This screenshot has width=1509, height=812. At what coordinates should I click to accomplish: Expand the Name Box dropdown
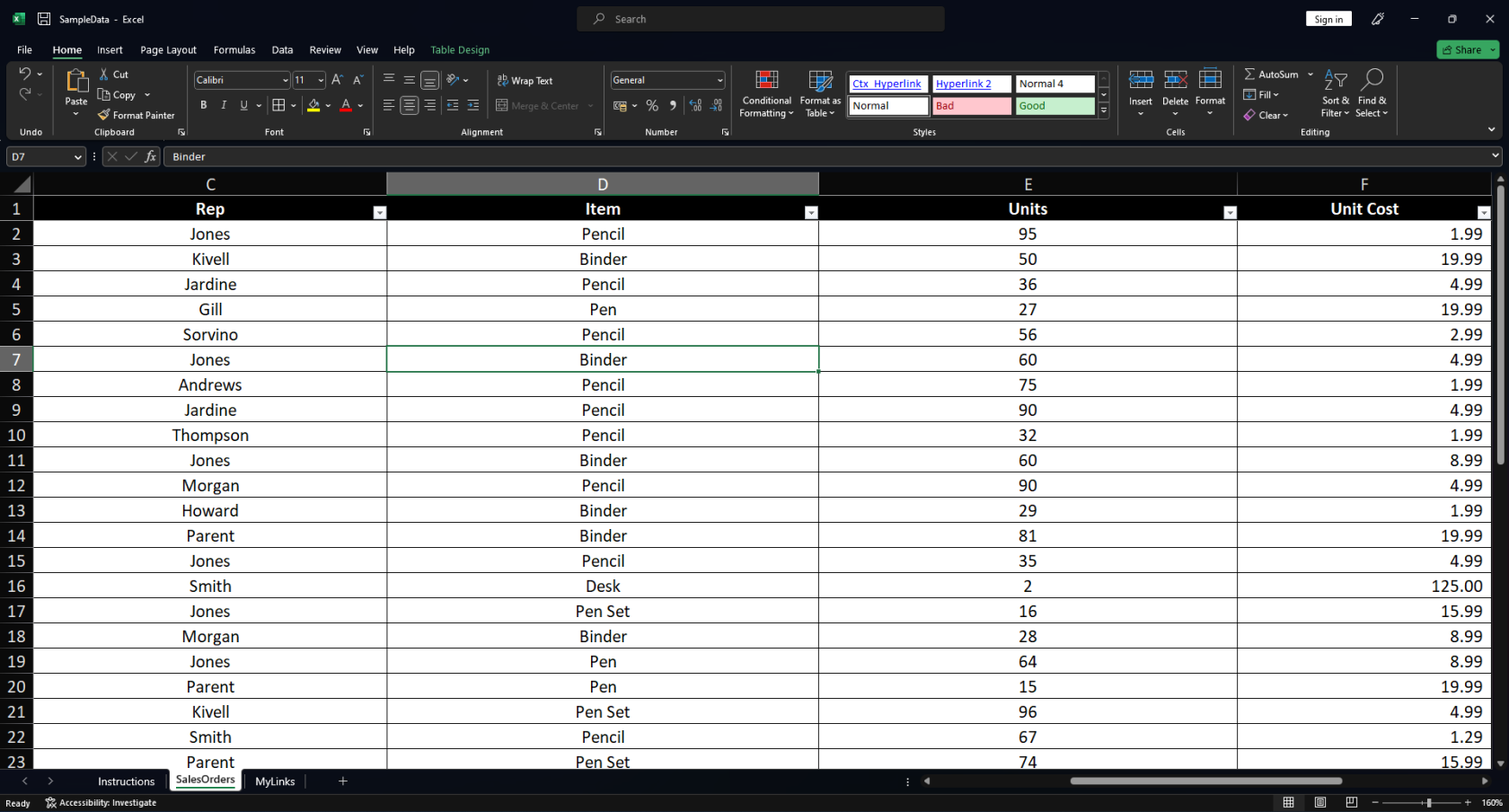click(x=77, y=156)
